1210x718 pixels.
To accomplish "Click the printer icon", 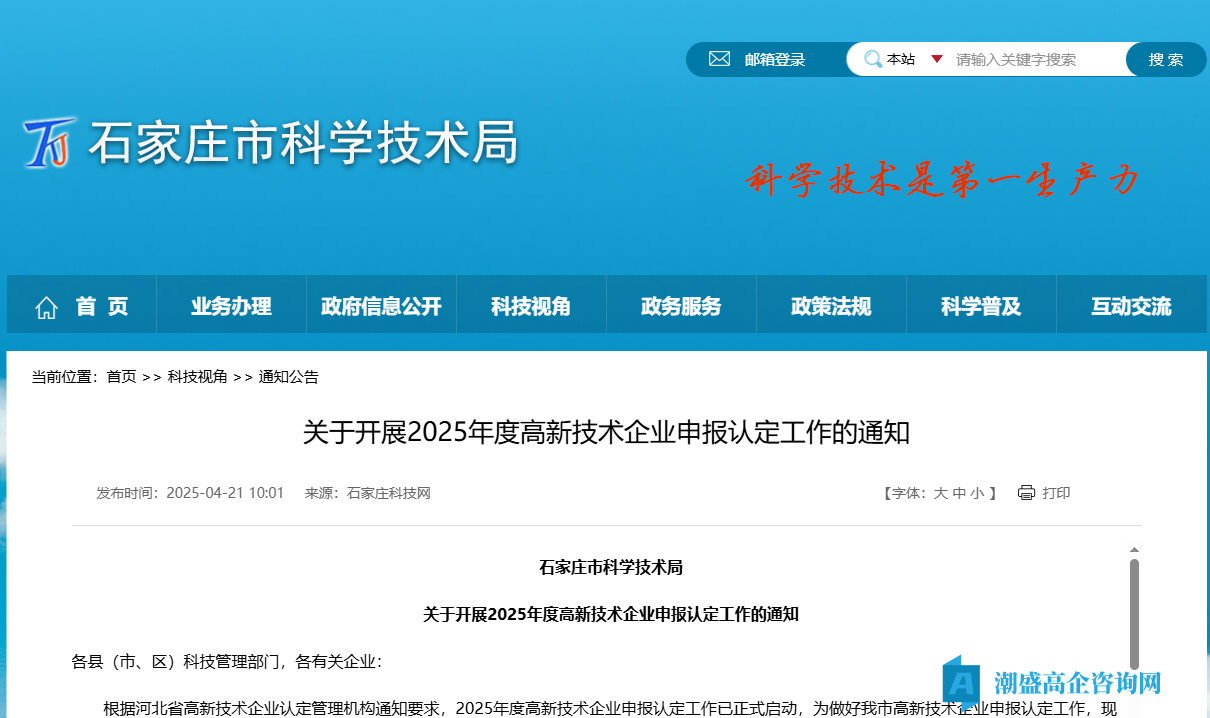I will tap(1026, 493).
